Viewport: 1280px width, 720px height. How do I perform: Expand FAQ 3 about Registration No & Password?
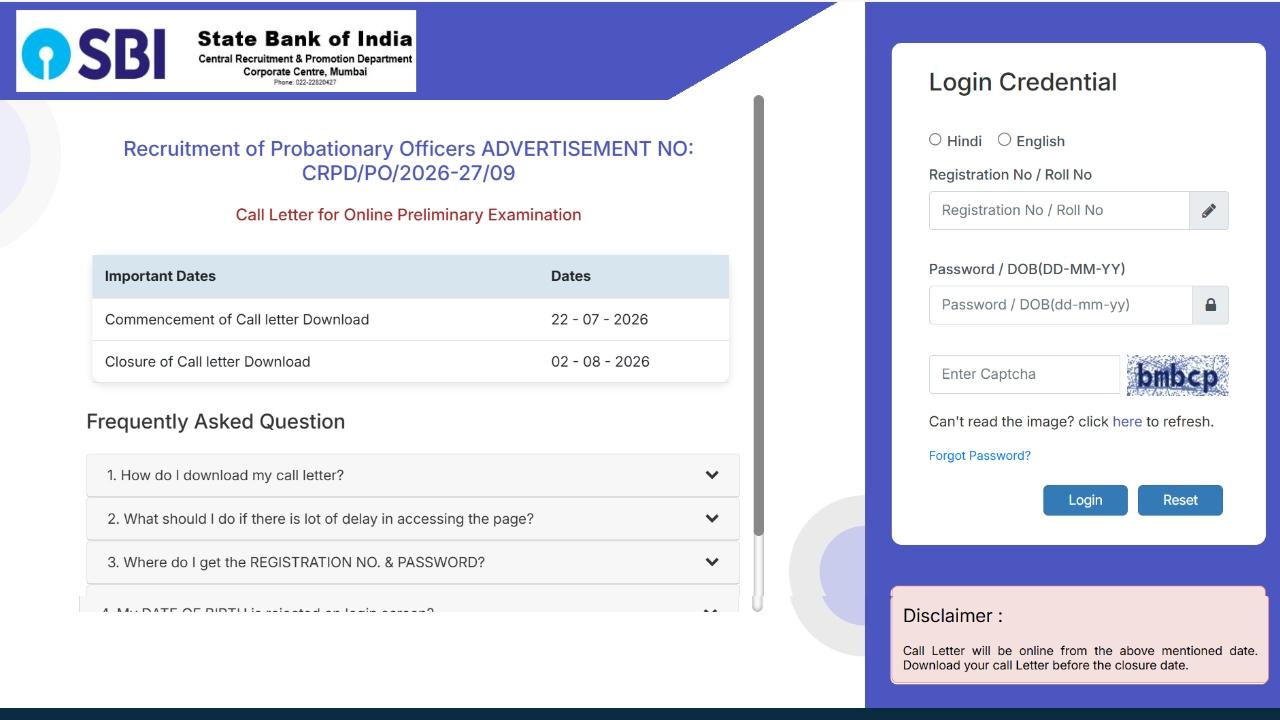(413, 562)
